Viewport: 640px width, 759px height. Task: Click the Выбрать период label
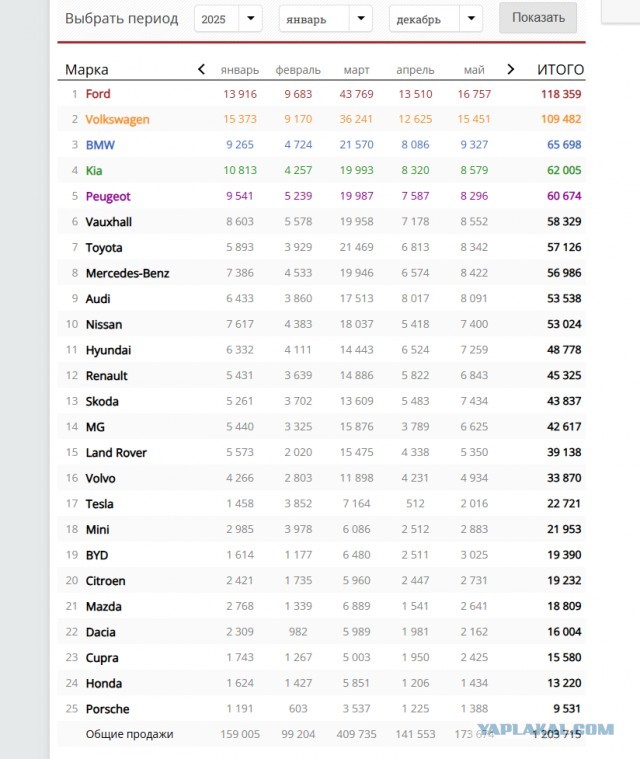[122, 19]
